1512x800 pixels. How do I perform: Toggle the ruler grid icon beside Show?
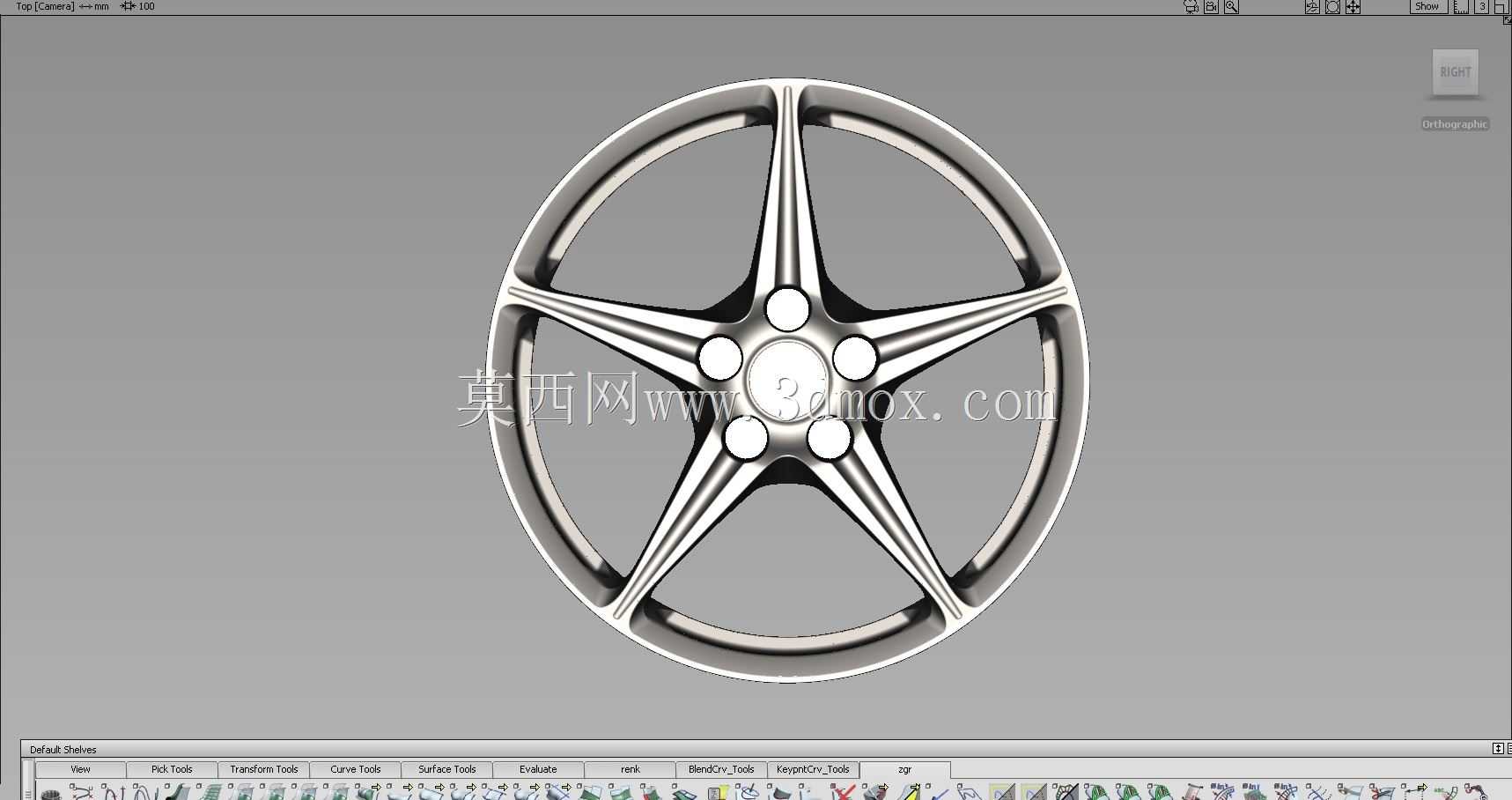[x=1461, y=7]
